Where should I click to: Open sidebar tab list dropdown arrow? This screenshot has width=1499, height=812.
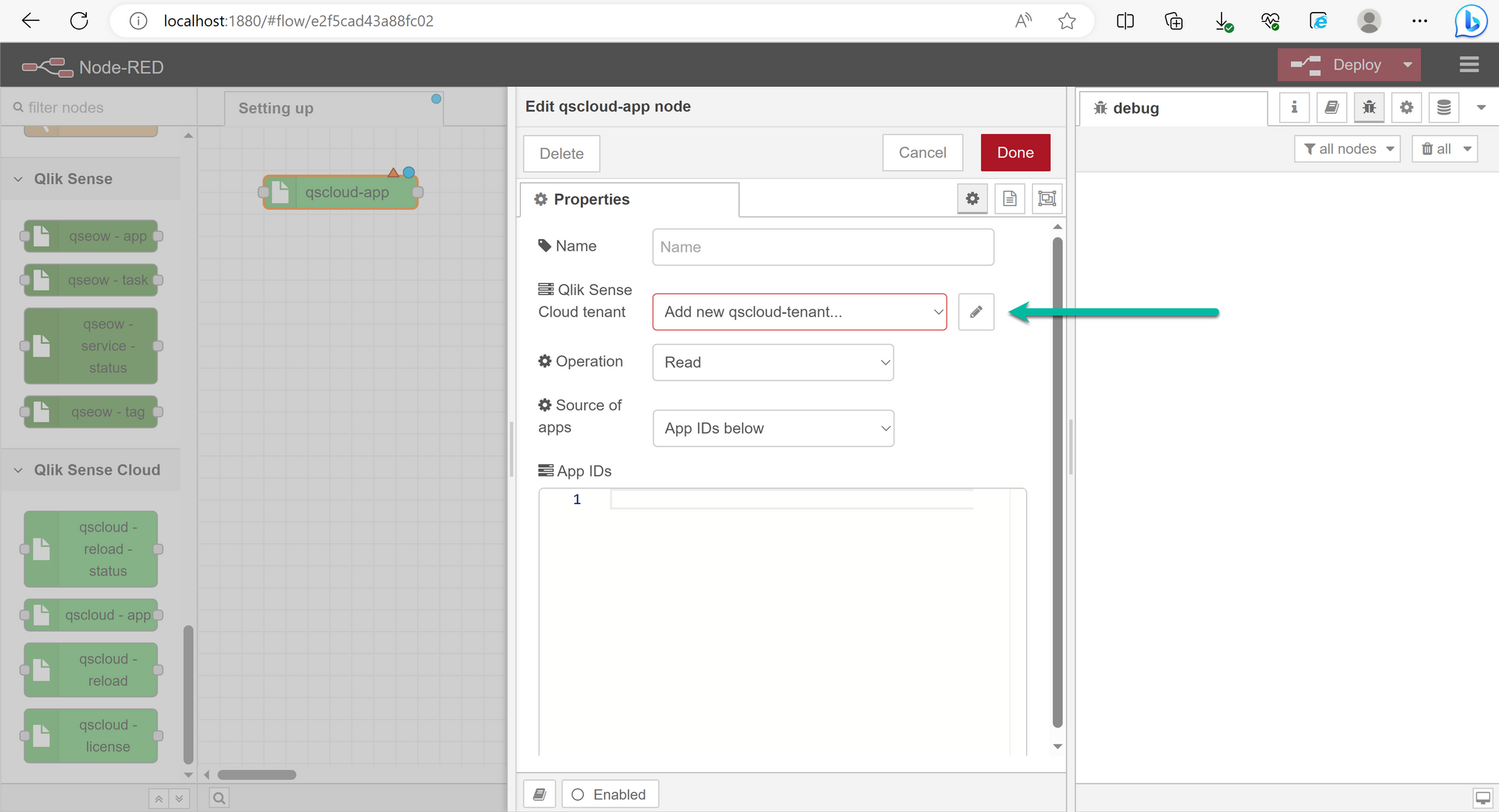(x=1481, y=108)
